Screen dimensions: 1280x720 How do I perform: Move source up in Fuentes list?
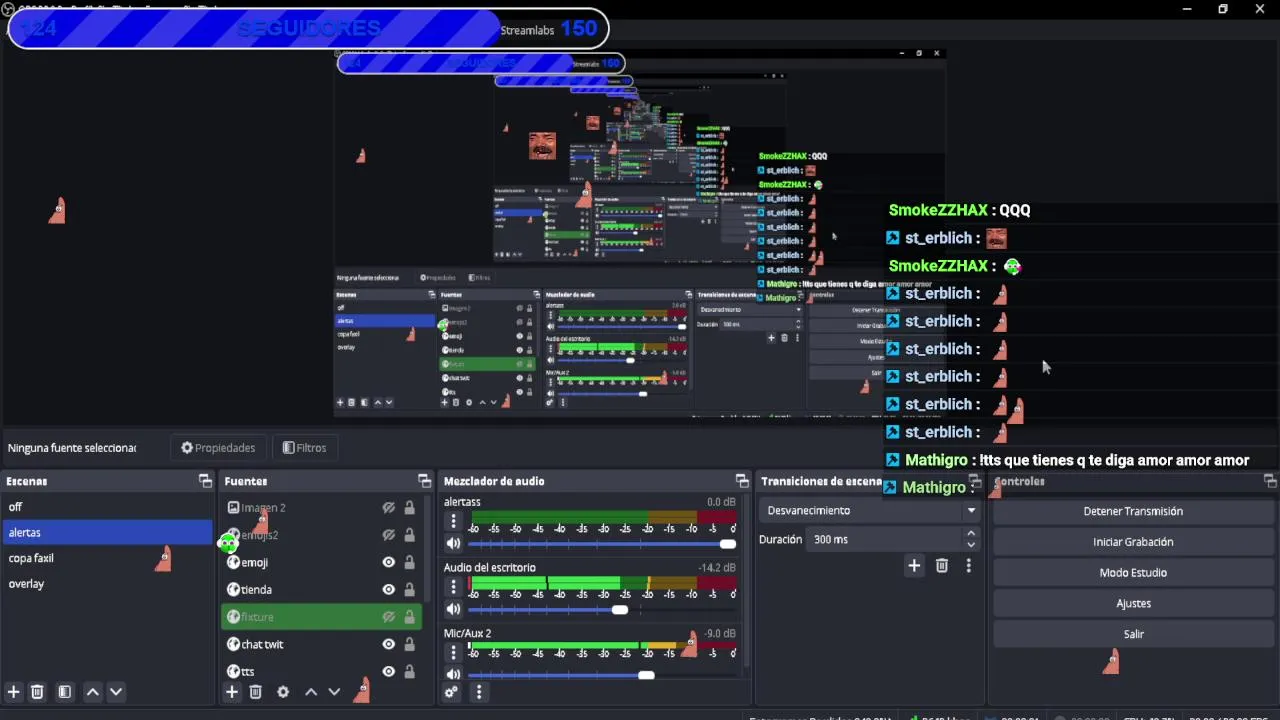click(x=311, y=691)
